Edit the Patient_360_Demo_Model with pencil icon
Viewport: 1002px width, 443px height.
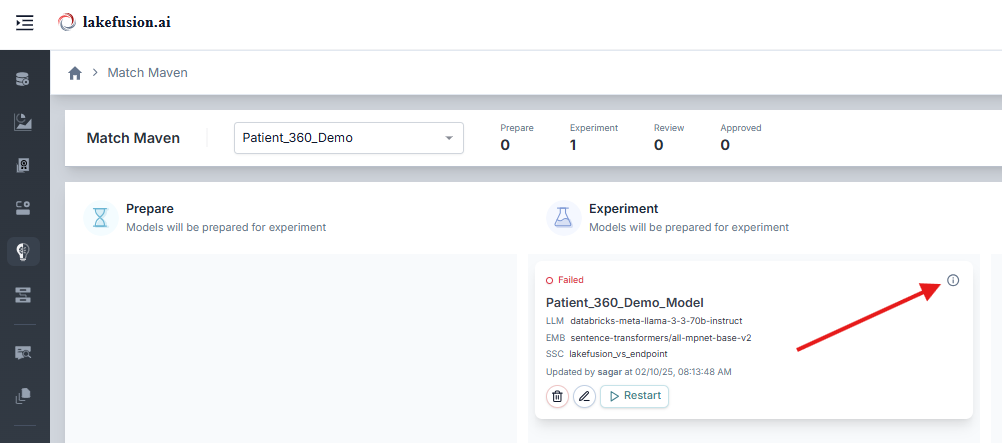click(584, 396)
